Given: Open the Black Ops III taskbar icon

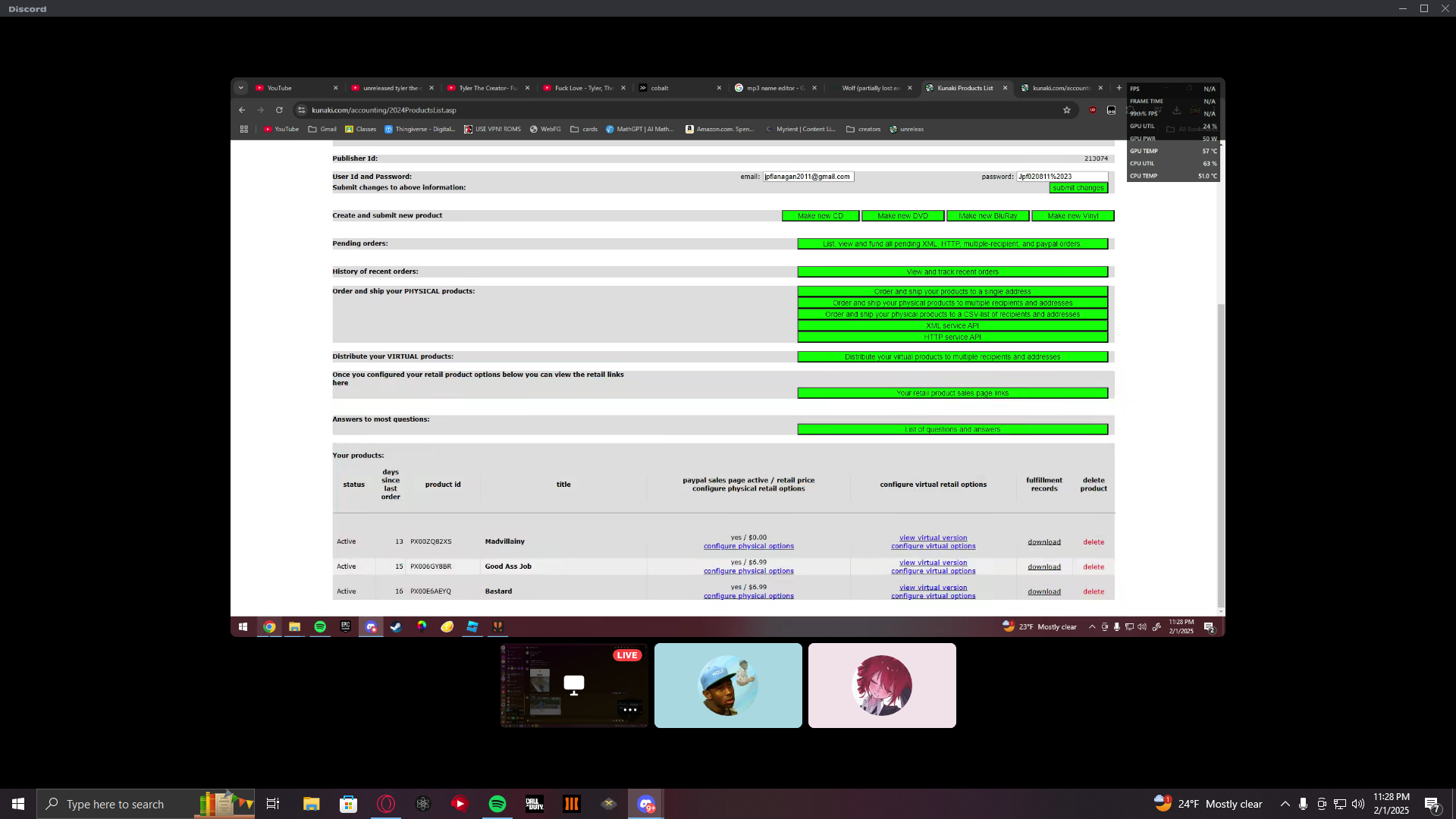Looking at the screenshot, I should coord(572,804).
